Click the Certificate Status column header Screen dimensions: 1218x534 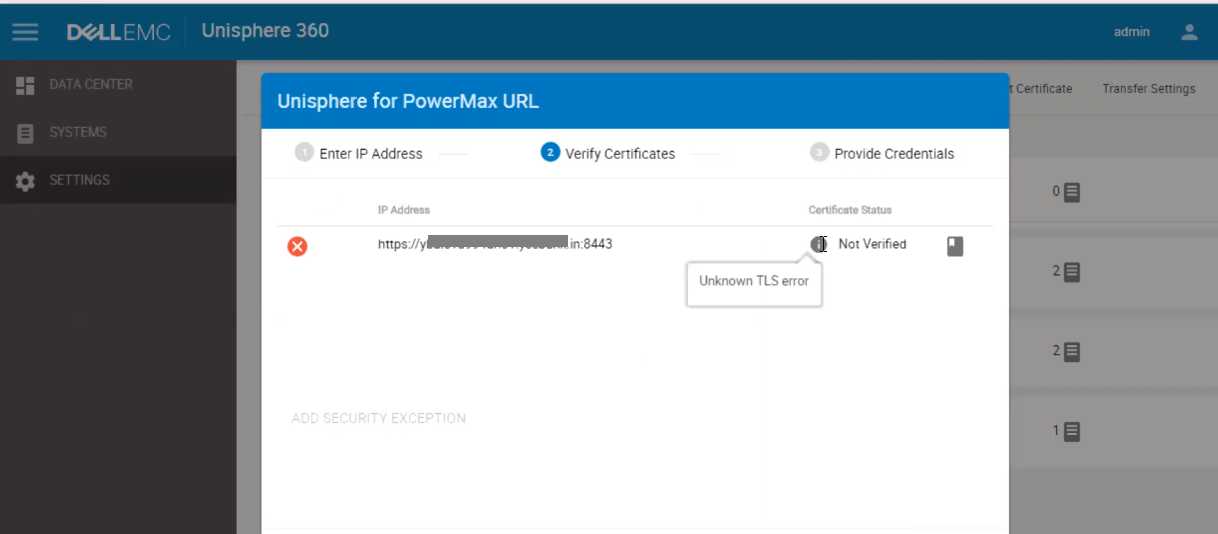(850, 210)
